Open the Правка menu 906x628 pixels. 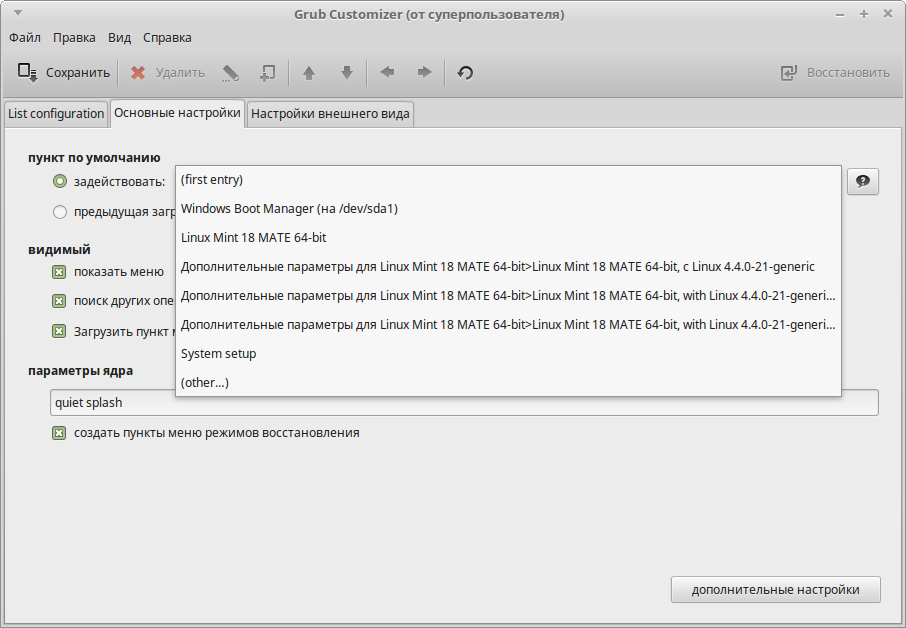pyautogui.click(x=74, y=38)
